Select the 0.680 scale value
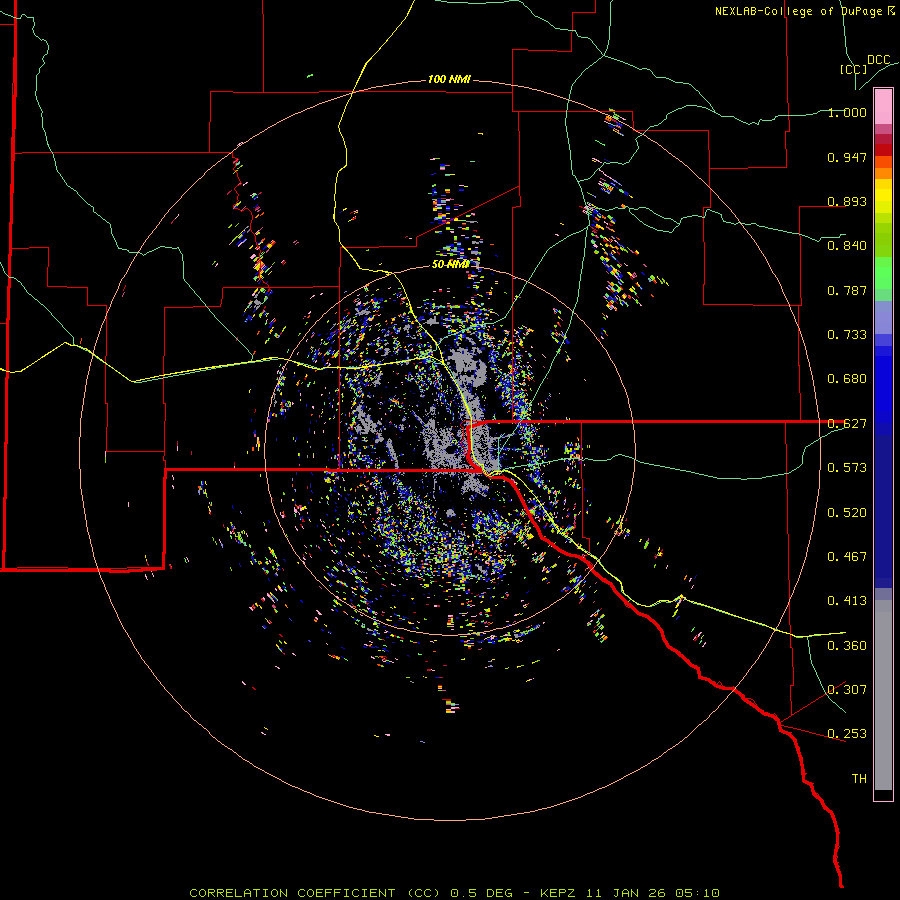The height and width of the screenshot is (900, 900). (x=847, y=378)
